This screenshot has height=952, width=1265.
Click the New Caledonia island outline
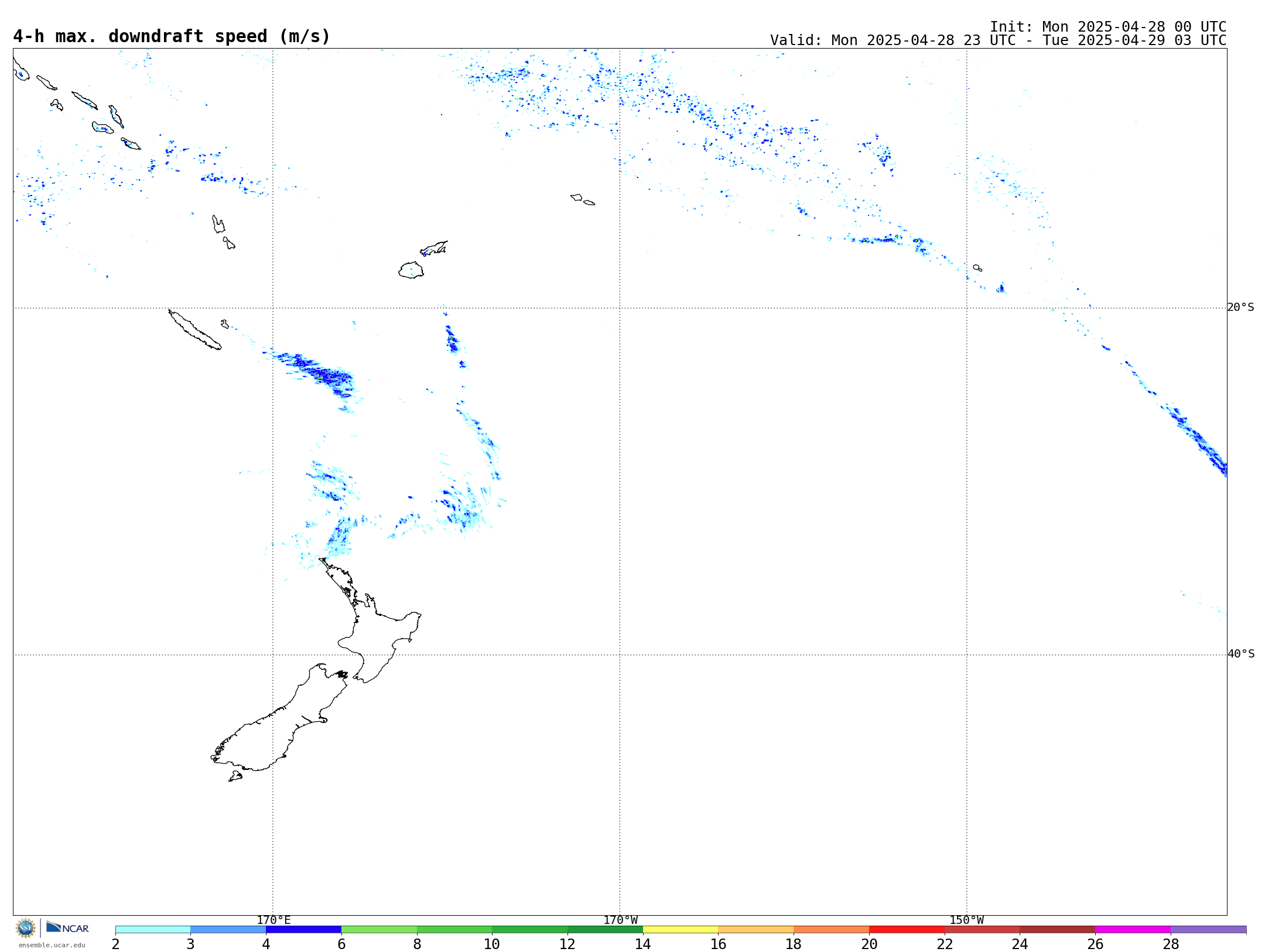(x=194, y=330)
